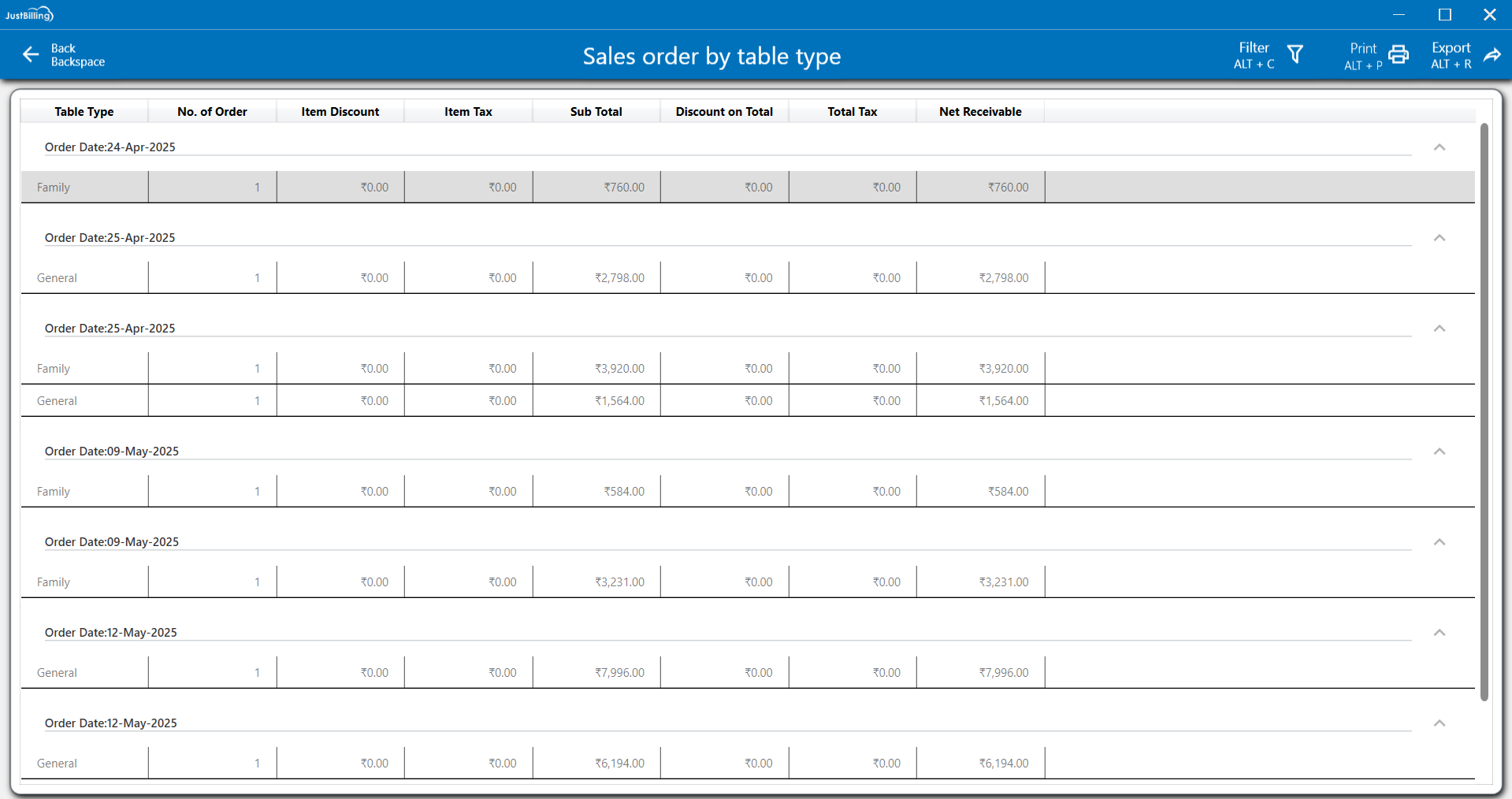Sort by Table Type column header

coord(84,112)
